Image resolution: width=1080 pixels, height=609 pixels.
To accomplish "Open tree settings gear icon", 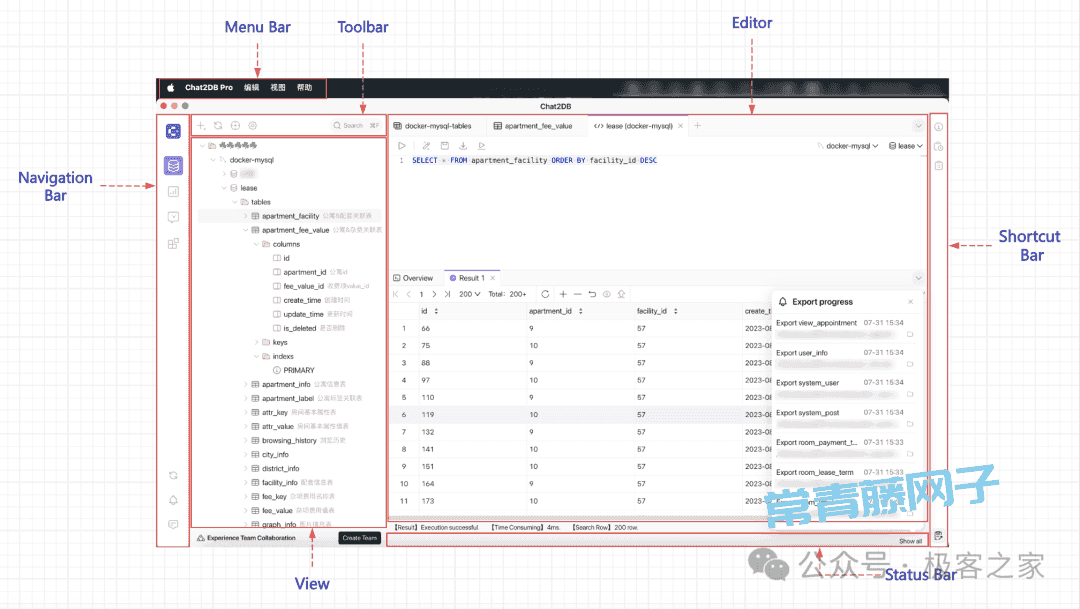I will coord(253,125).
